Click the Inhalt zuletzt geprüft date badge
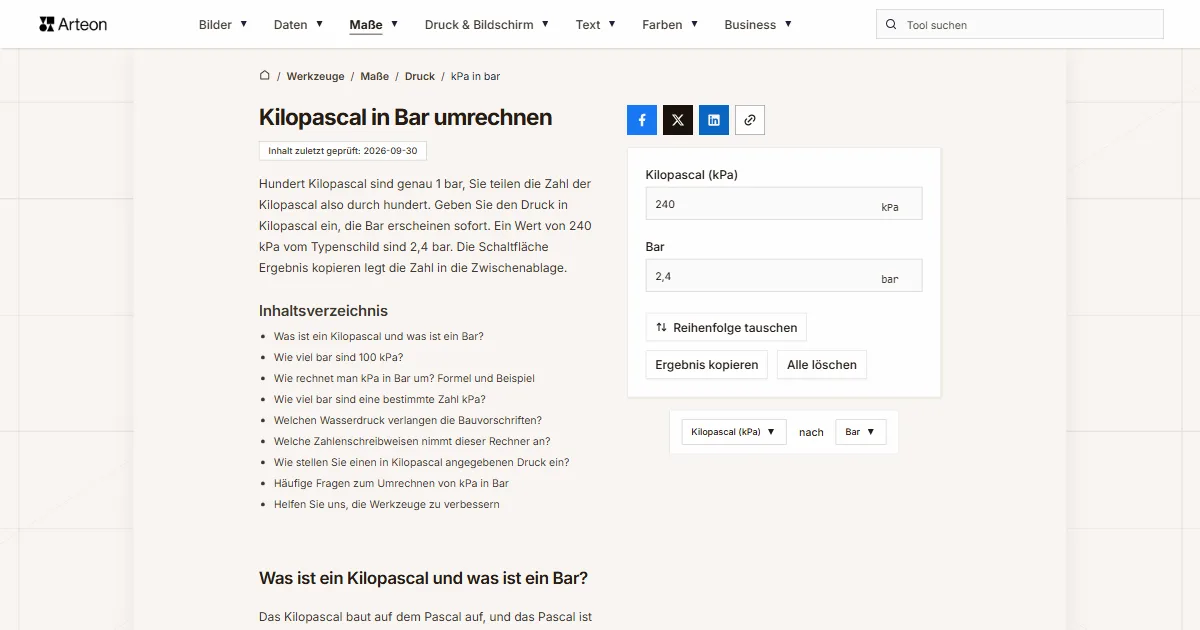 click(x=343, y=151)
